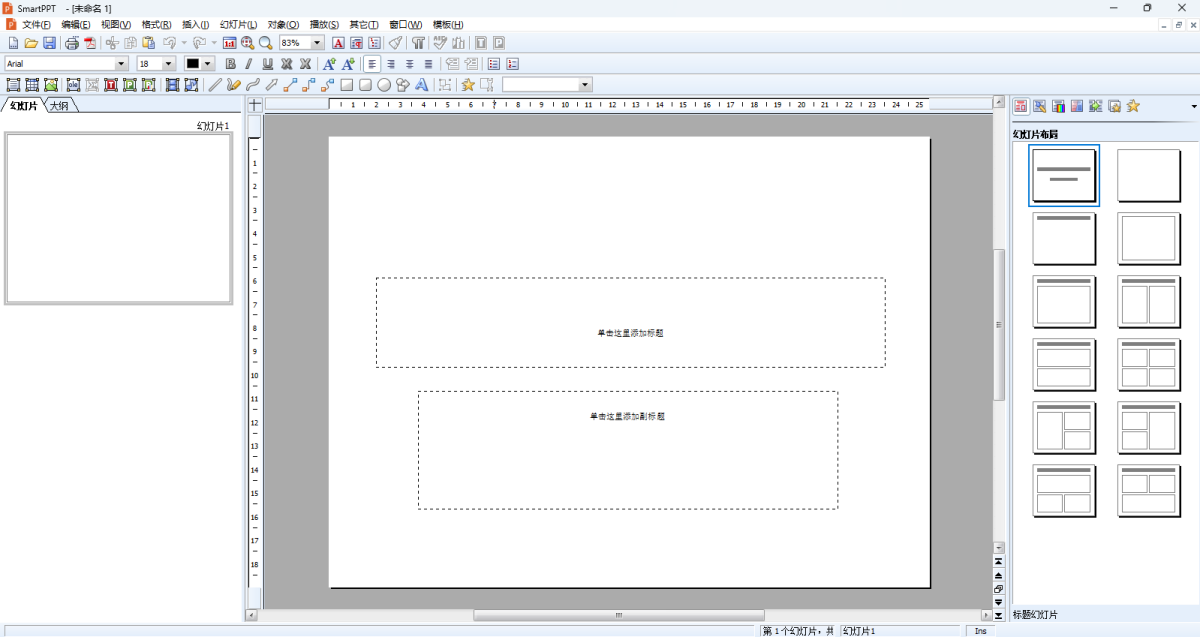The image size is (1200, 637).
Task: Click the Undo arrow button
Action: pyautogui.click(x=168, y=43)
